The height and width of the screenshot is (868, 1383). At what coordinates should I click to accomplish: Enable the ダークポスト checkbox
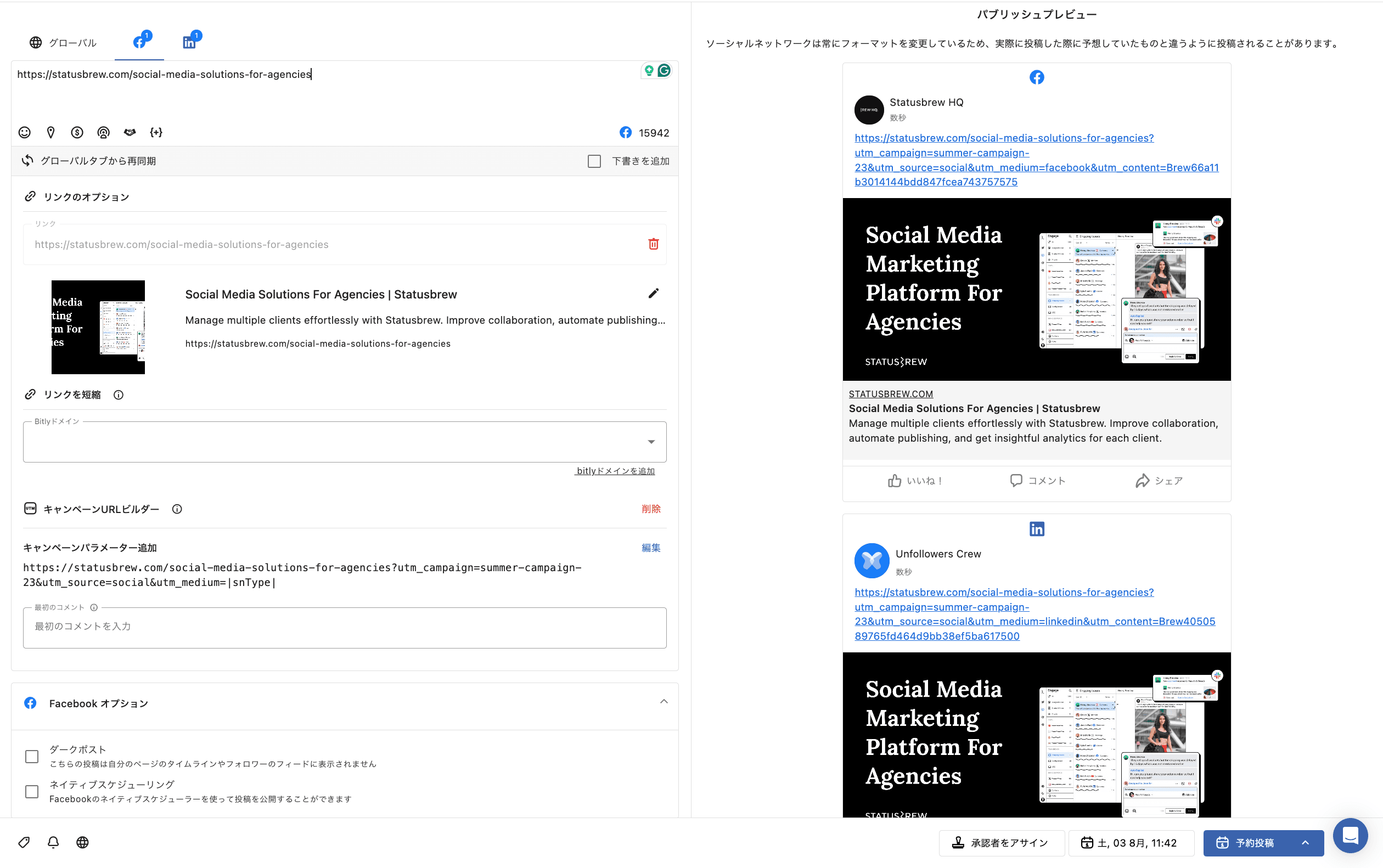[x=32, y=757]
